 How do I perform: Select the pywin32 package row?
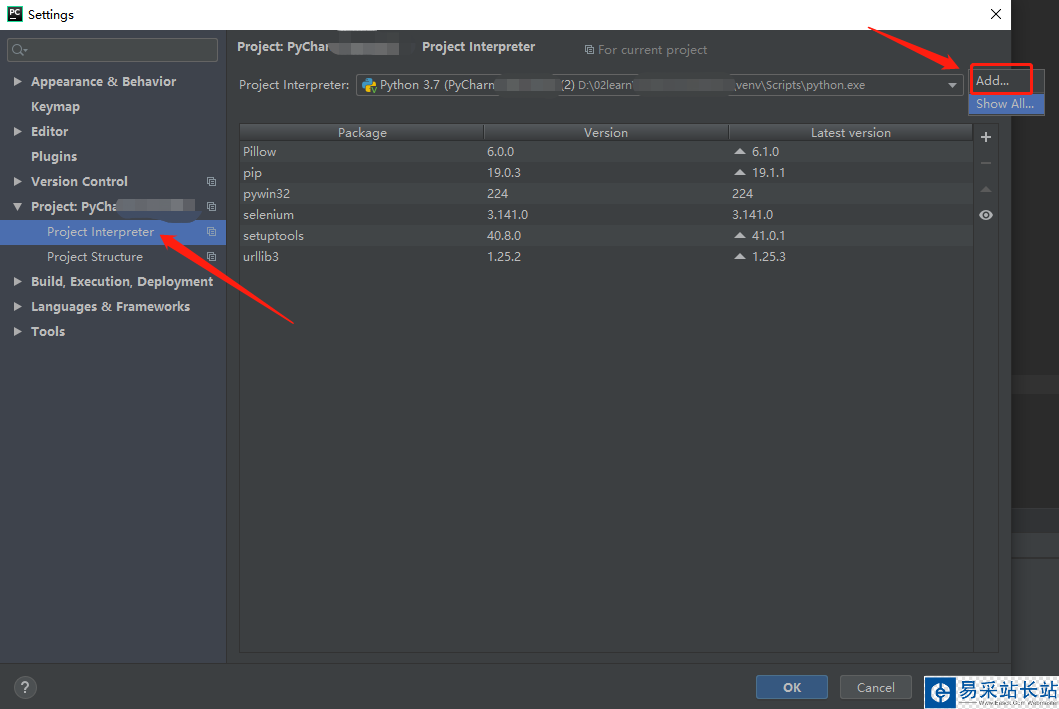[x=606, y=194]
